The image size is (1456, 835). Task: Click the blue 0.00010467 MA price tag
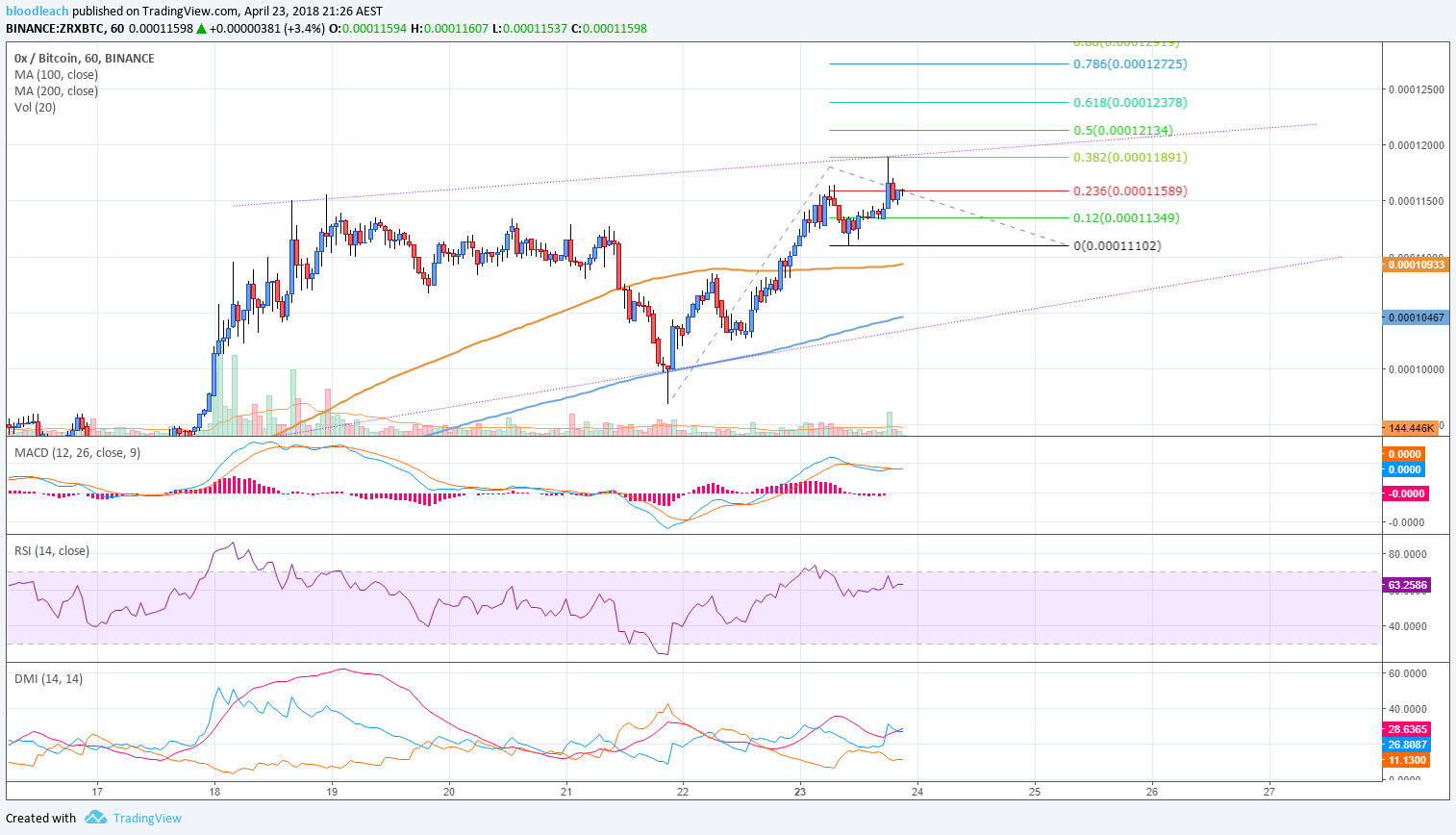click(1416, 316)
